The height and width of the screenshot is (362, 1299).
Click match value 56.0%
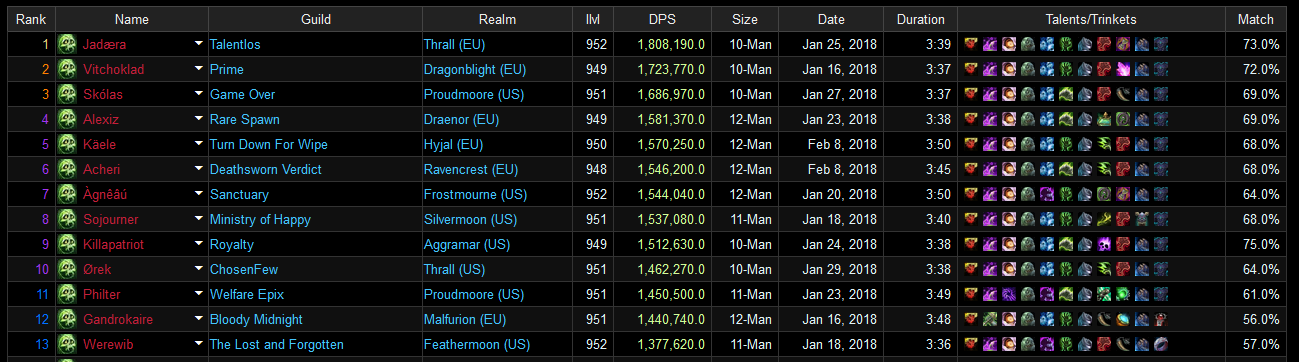[1260, 319]
